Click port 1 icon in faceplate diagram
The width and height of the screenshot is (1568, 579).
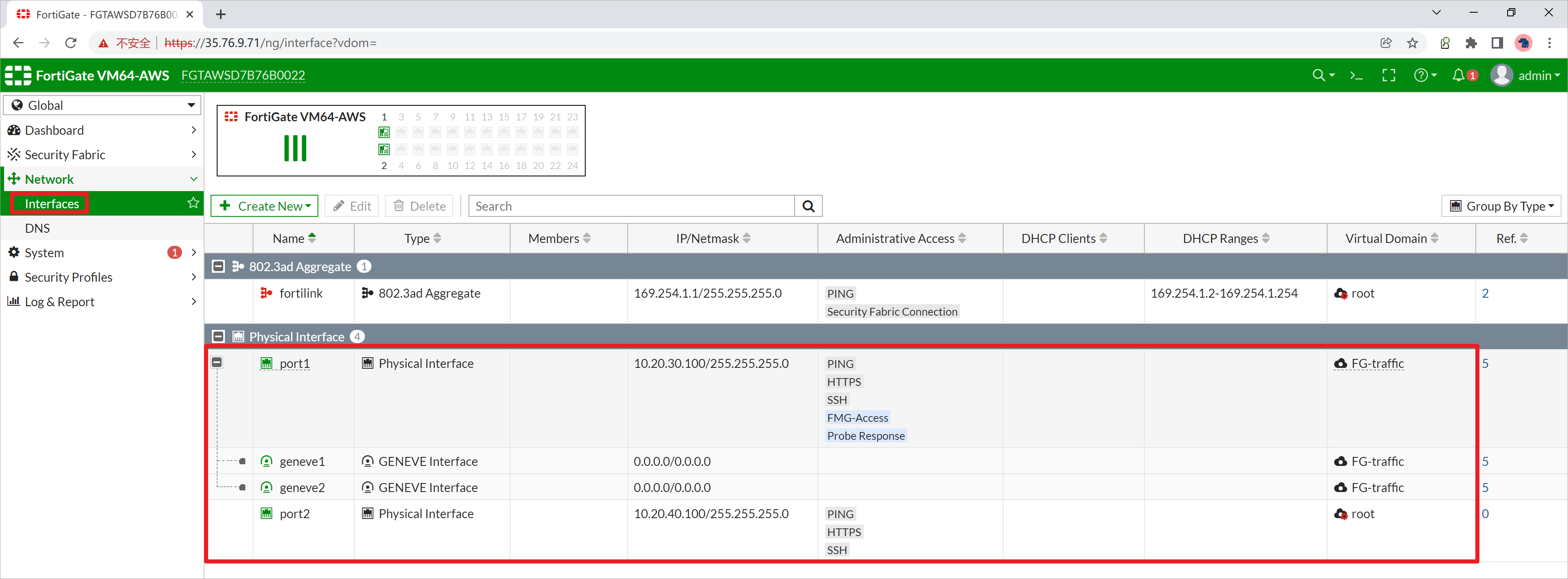[x=384, y=132]
